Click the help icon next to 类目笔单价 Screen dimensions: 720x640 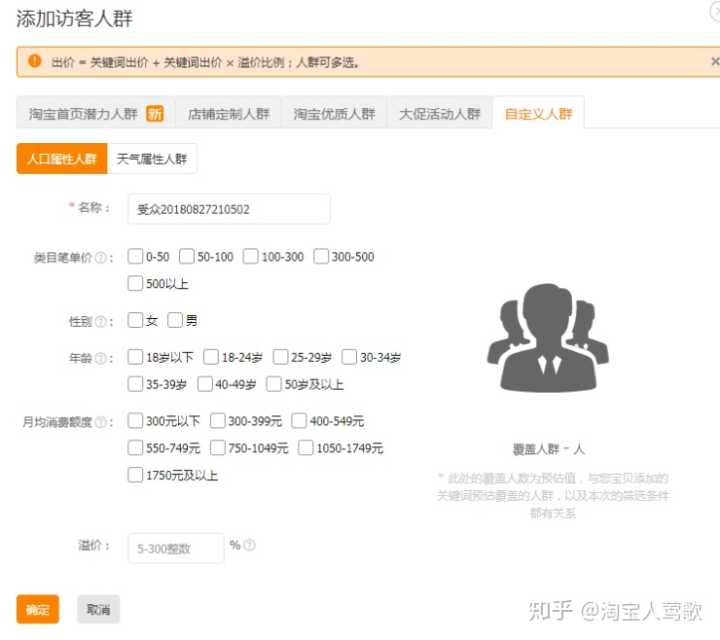(102, 258)
